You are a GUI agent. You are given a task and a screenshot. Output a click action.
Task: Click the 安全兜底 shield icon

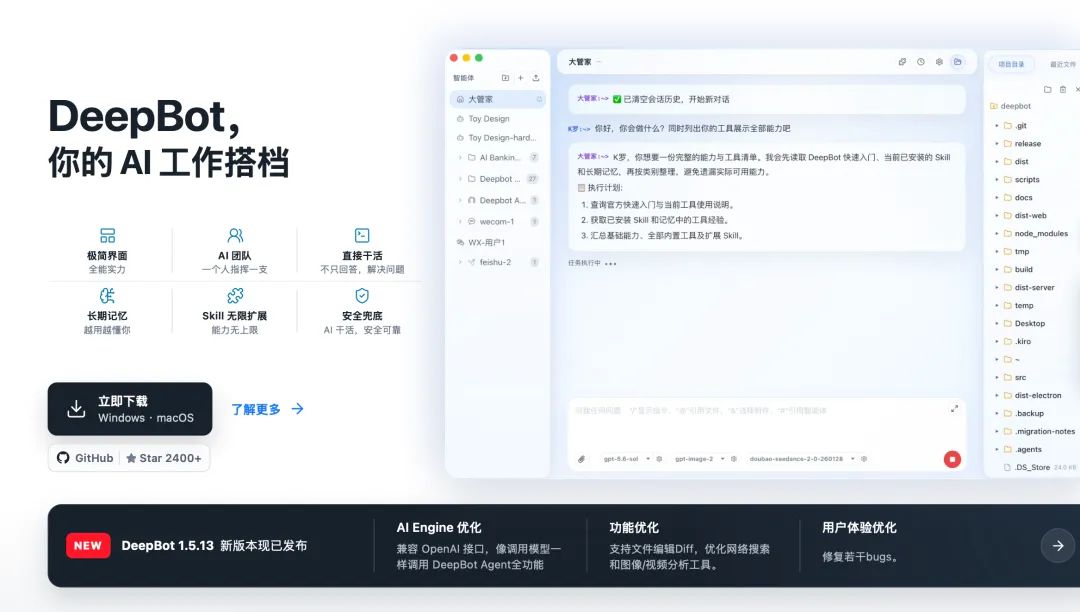pos(362,296)
